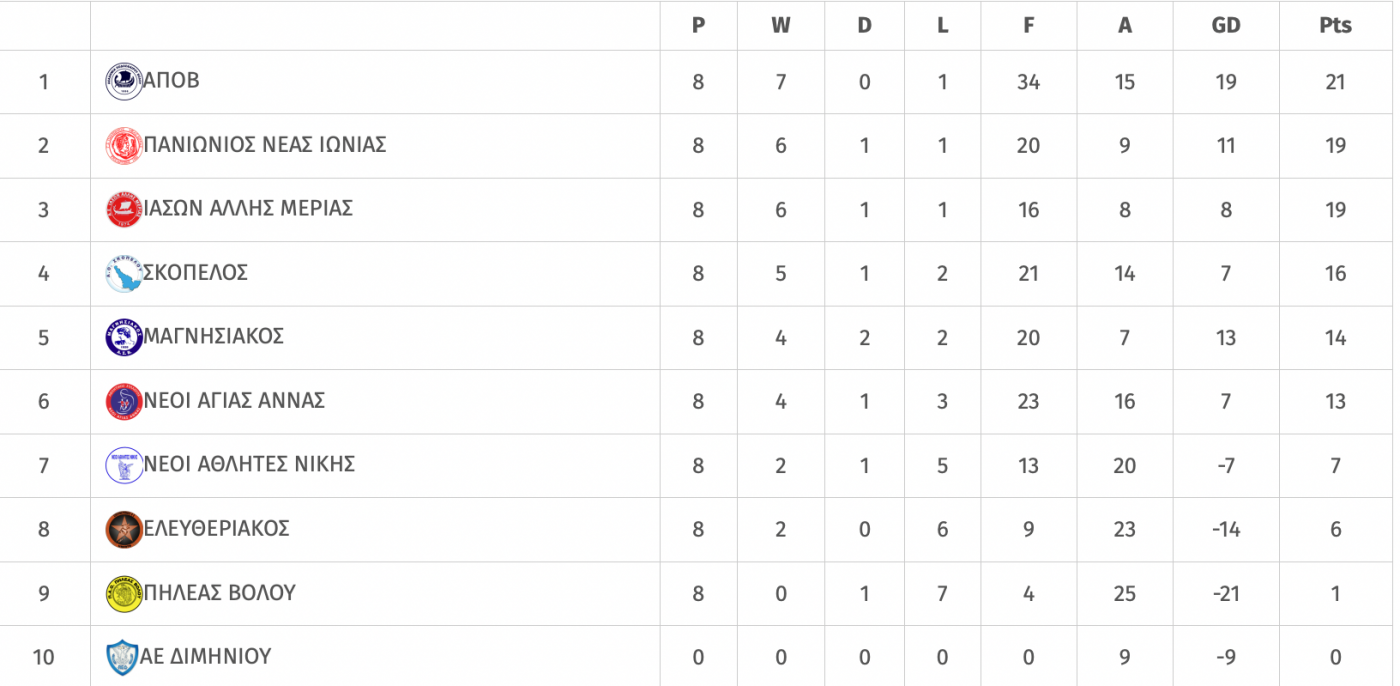Click the GD column header
Screen dimensions: 1400x686
1226,26
